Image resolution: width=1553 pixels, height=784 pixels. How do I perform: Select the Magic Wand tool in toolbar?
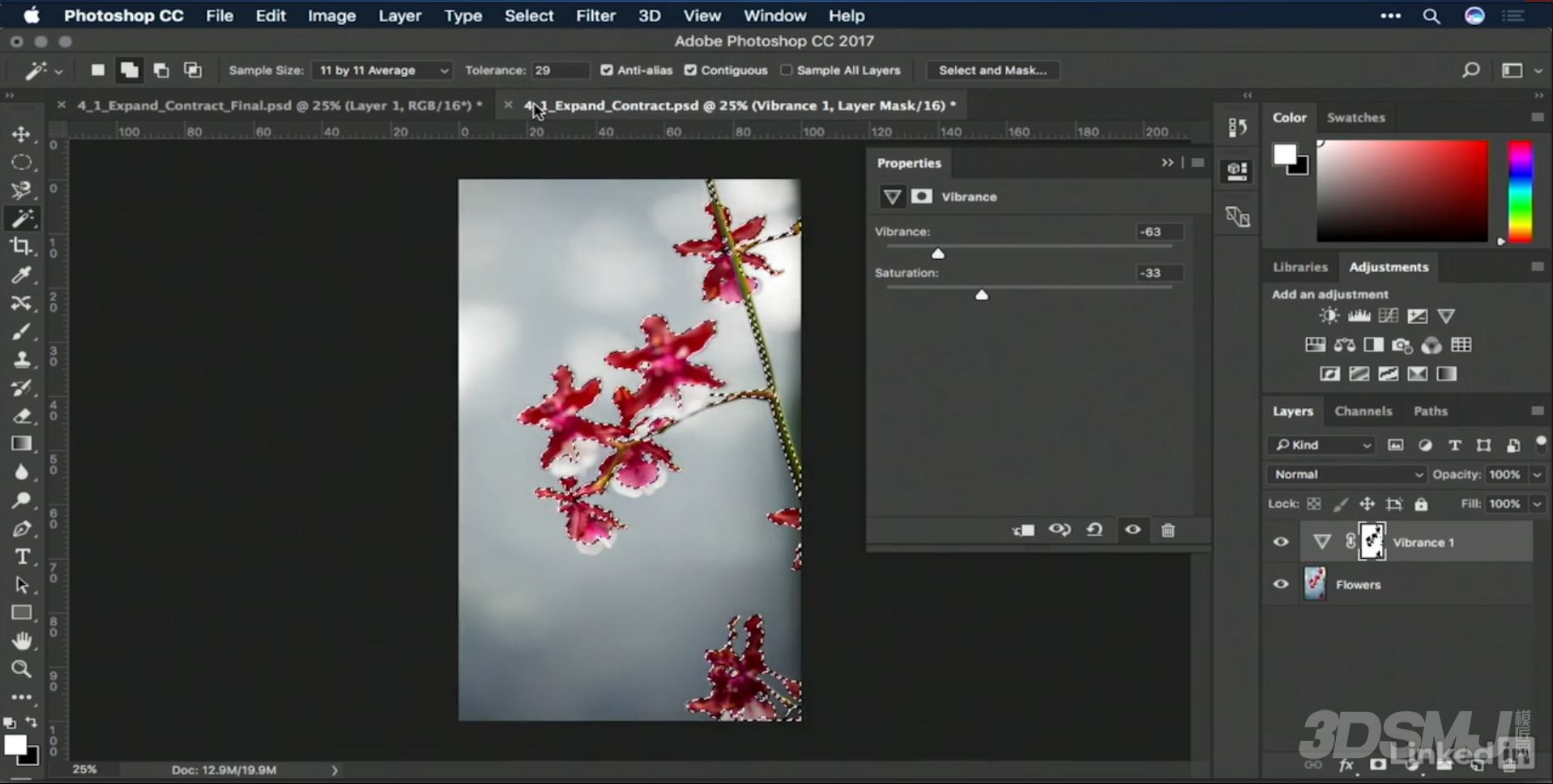tap(22, 219)
